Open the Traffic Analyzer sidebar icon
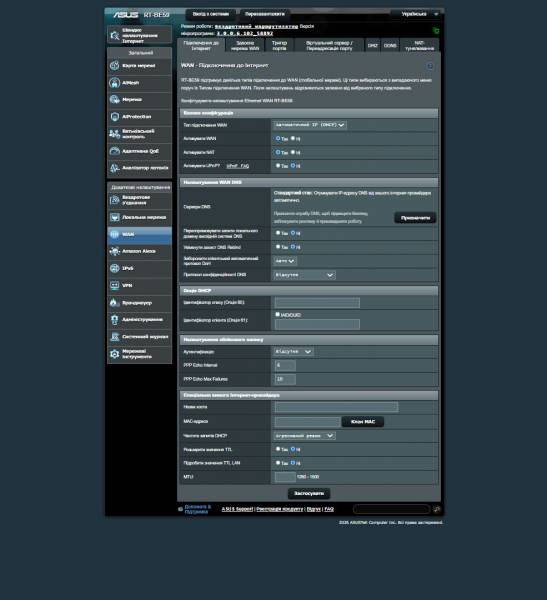The width and height of the screenshot is (547, 600). pyautogui.click(x=114, y=168)
